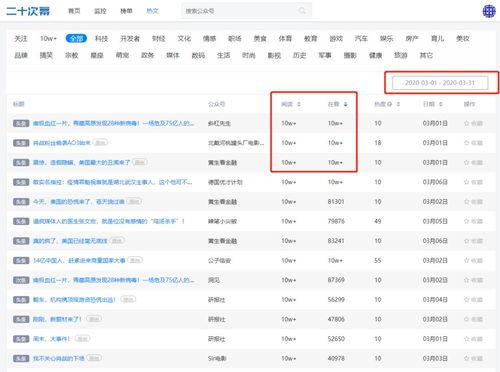This screenshot has height=372, width=500.
Task: Open the 83241 在看 article title
Action: point(70,241)
